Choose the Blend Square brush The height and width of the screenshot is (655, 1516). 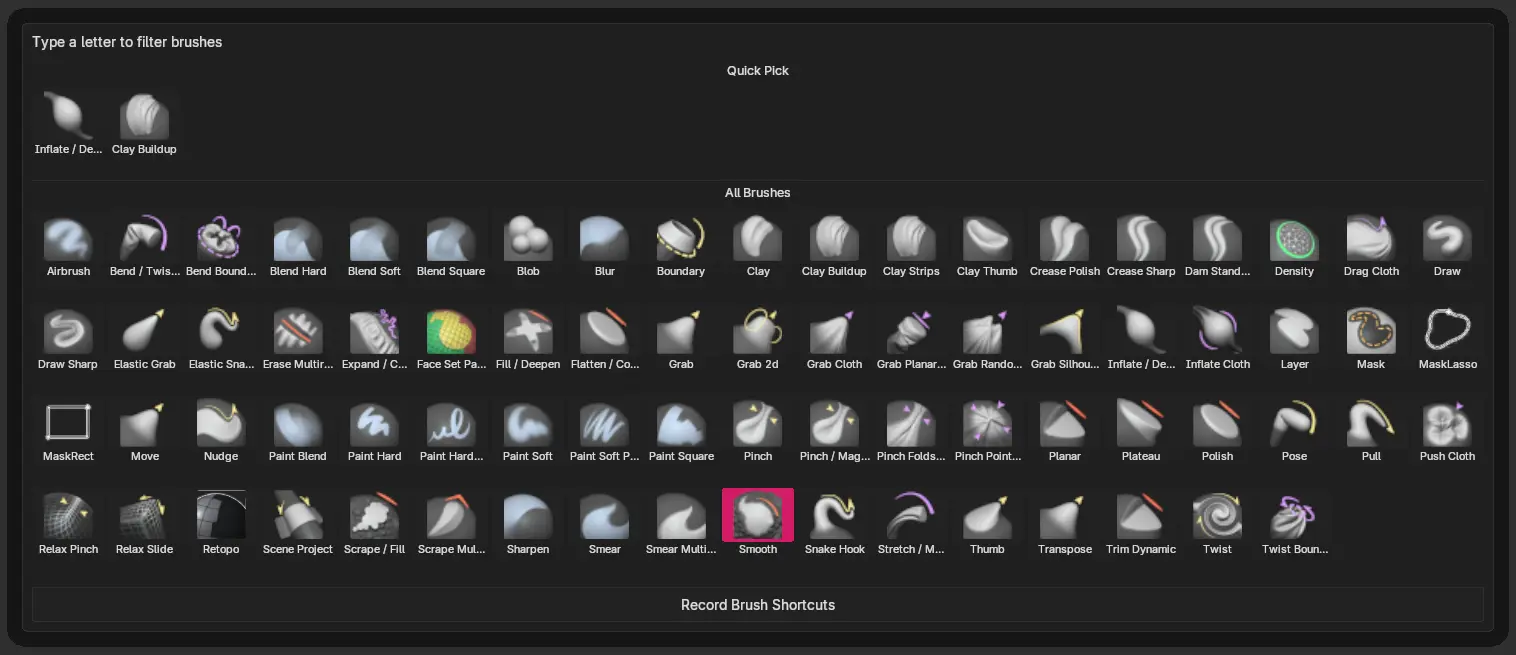pos(451,246)
